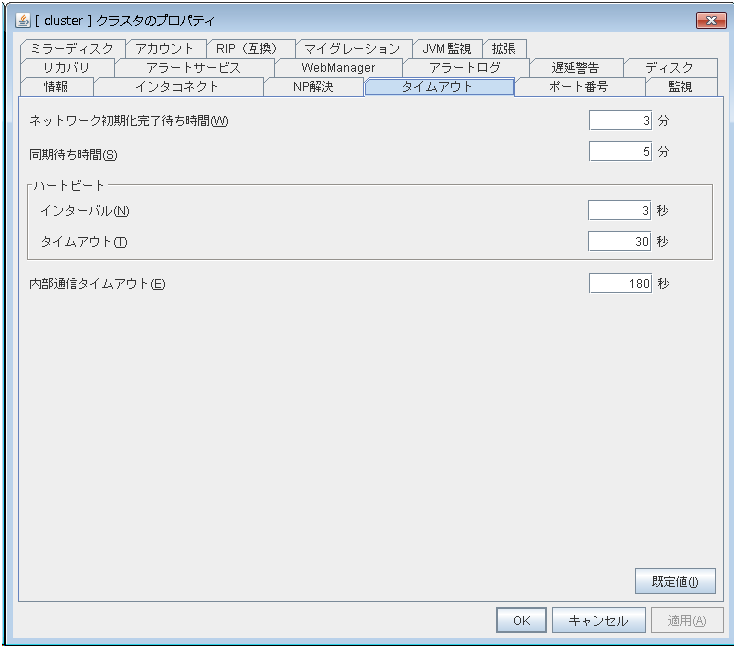Select the RIP（互換） tab

[x=251, y=48]
